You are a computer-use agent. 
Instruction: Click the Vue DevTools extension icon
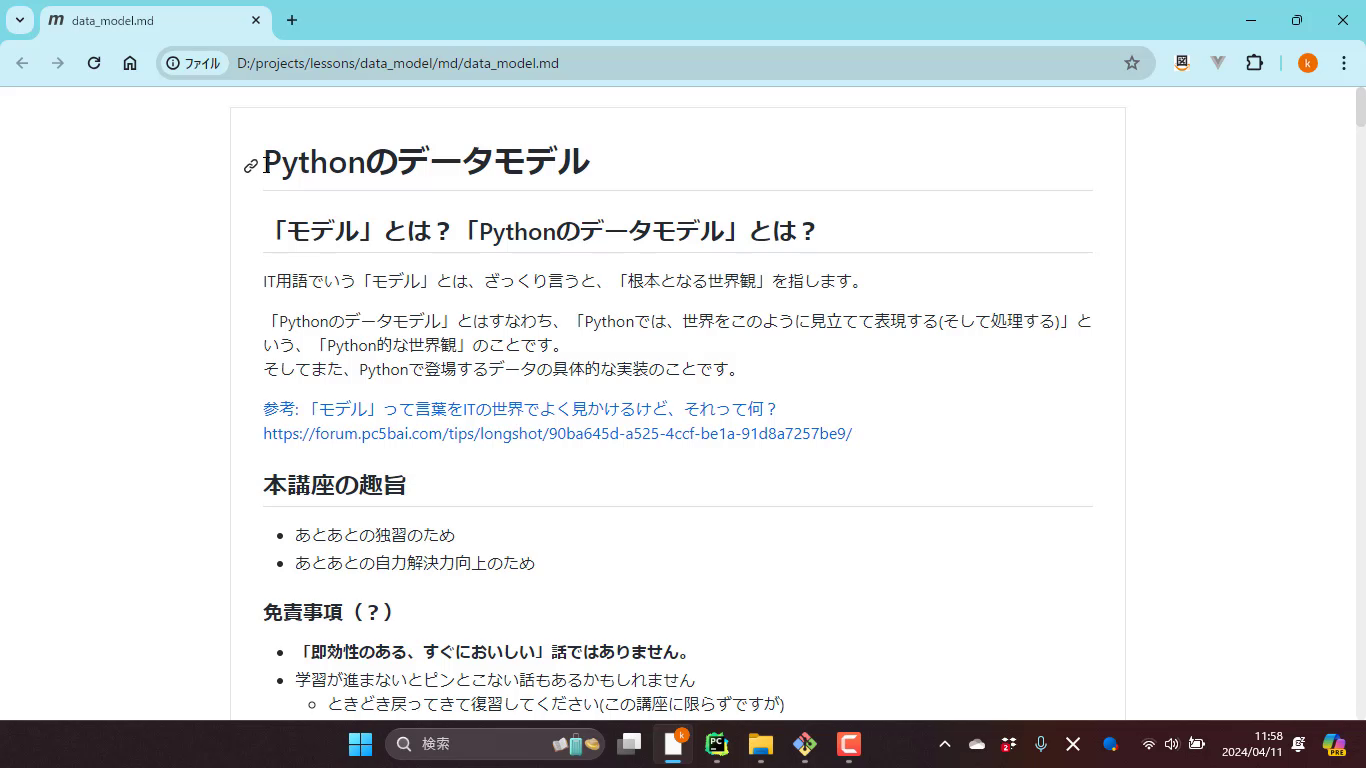click(1217, 62)
